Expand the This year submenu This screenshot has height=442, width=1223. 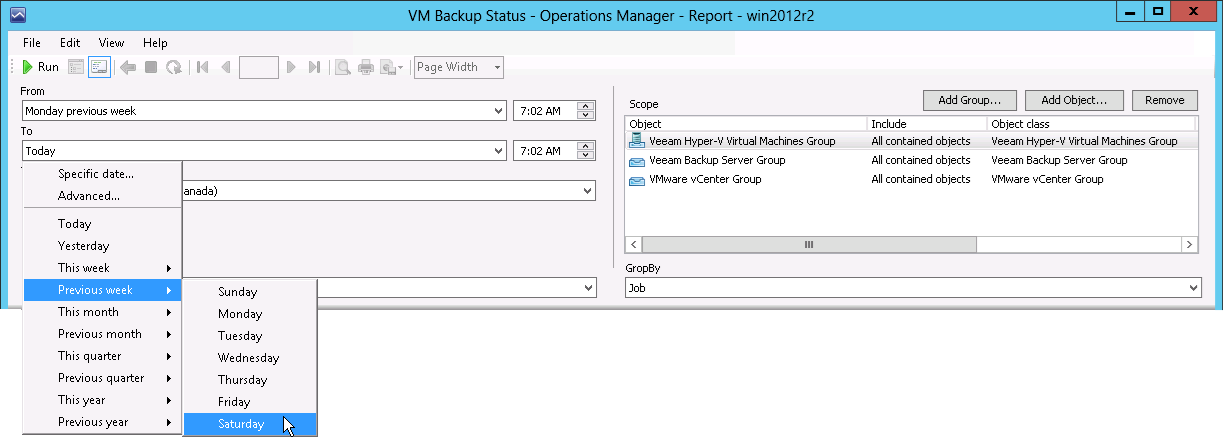[102, 400]
